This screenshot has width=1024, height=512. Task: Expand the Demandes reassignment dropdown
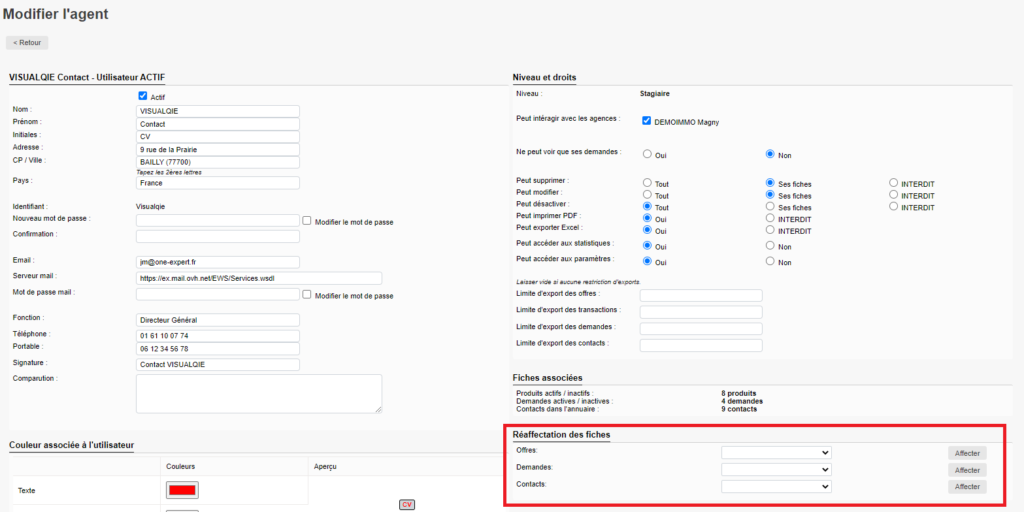pyautogui.click(x=776, y=470)
